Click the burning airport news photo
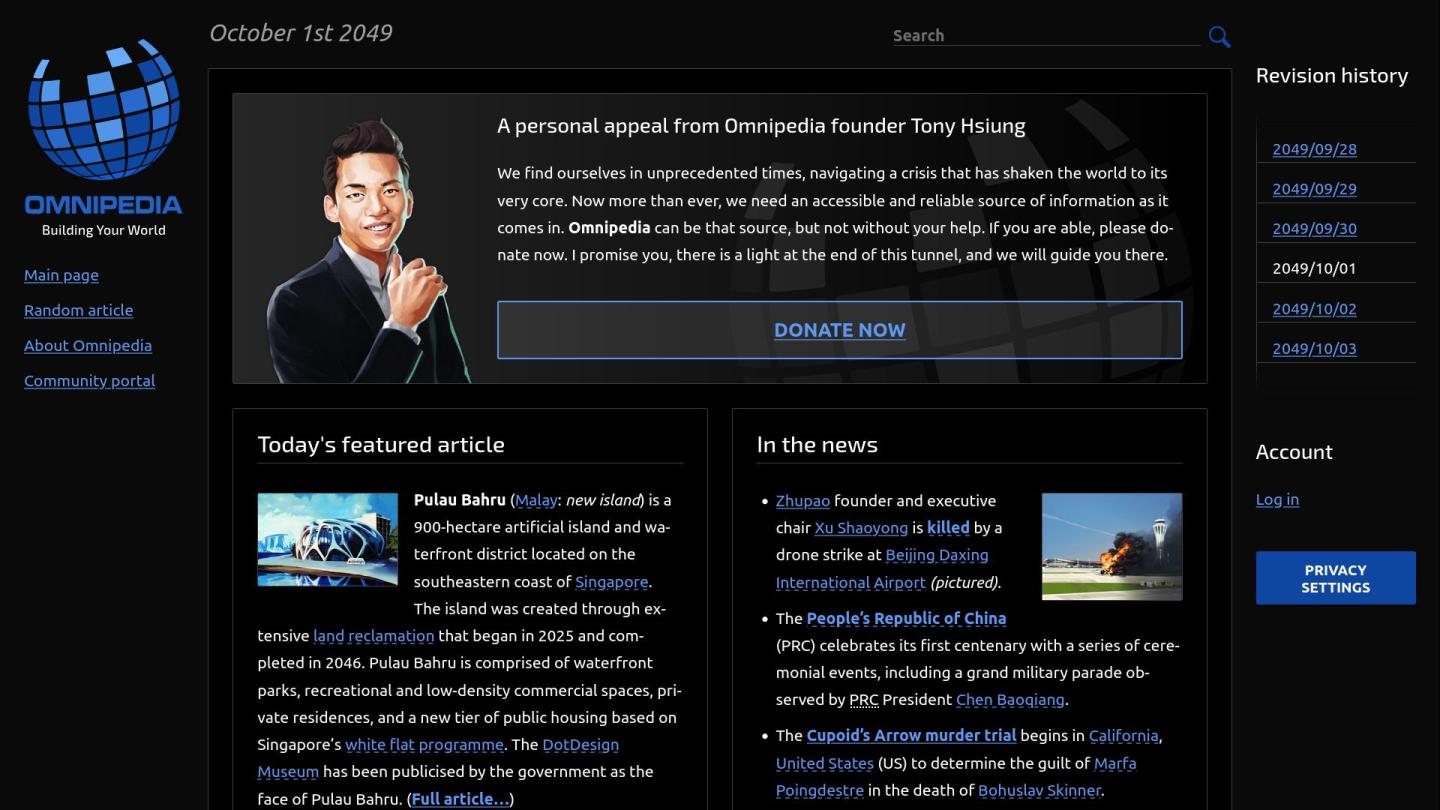The width and height of the screenshot is (1440, 810). 1111,547
